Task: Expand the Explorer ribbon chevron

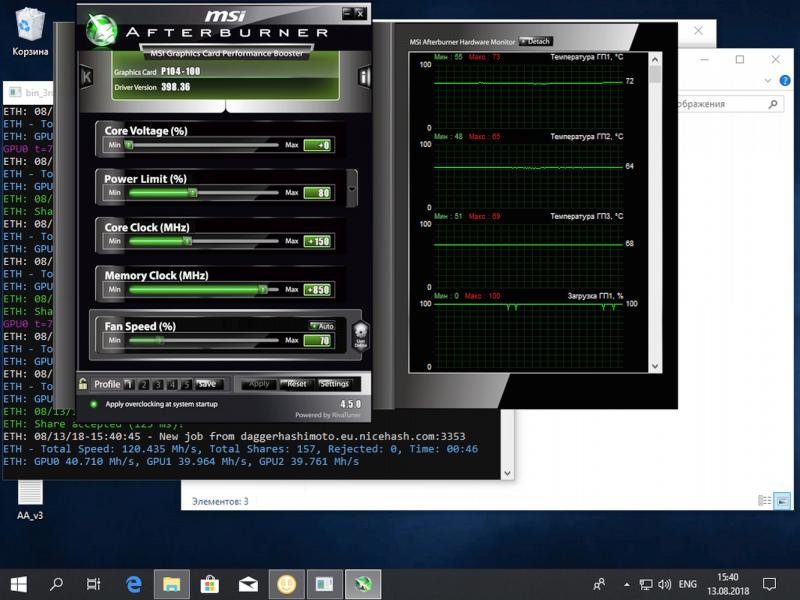Action: coord(768,81)
